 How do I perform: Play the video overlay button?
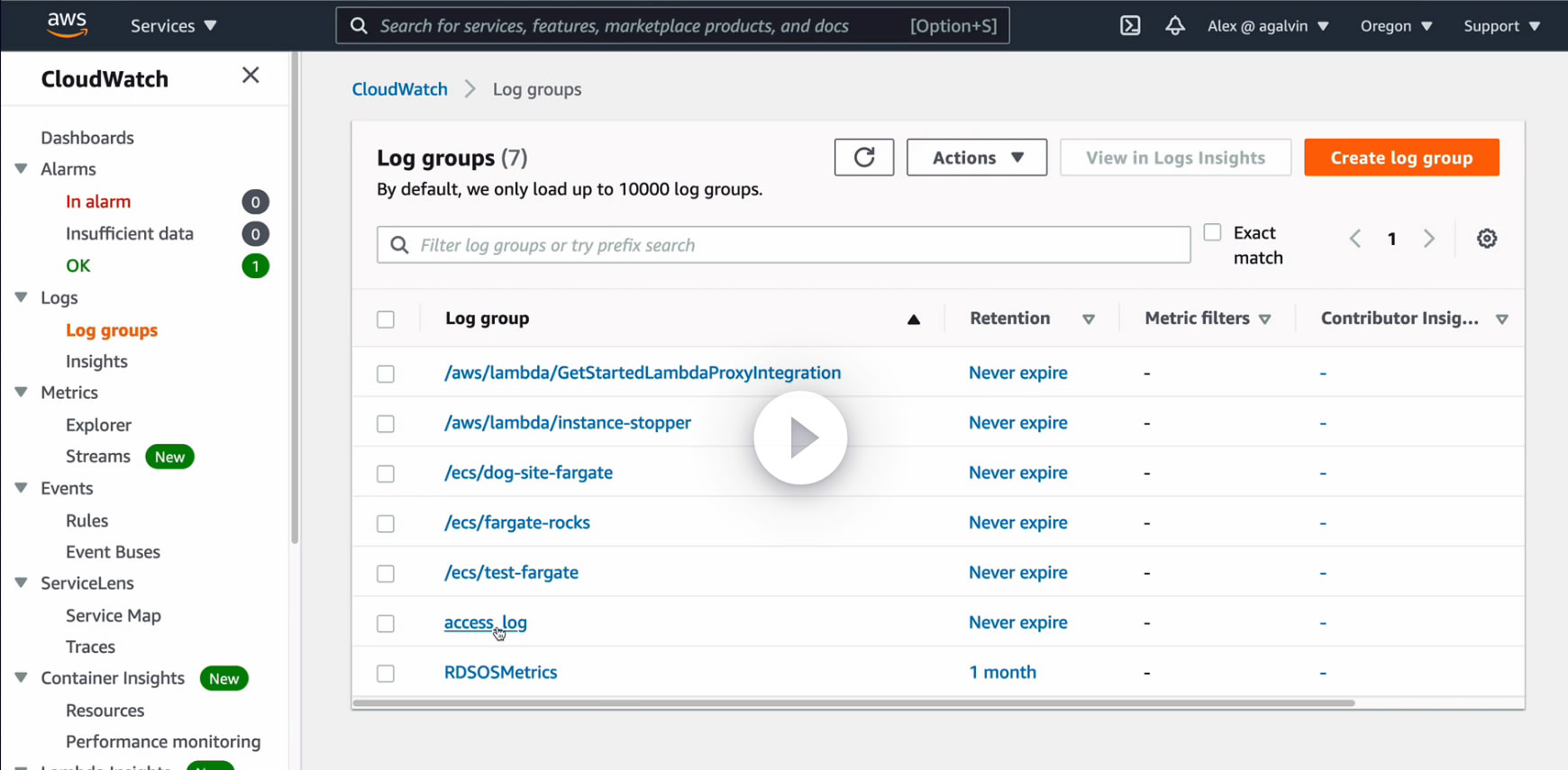tap(800, 438)
